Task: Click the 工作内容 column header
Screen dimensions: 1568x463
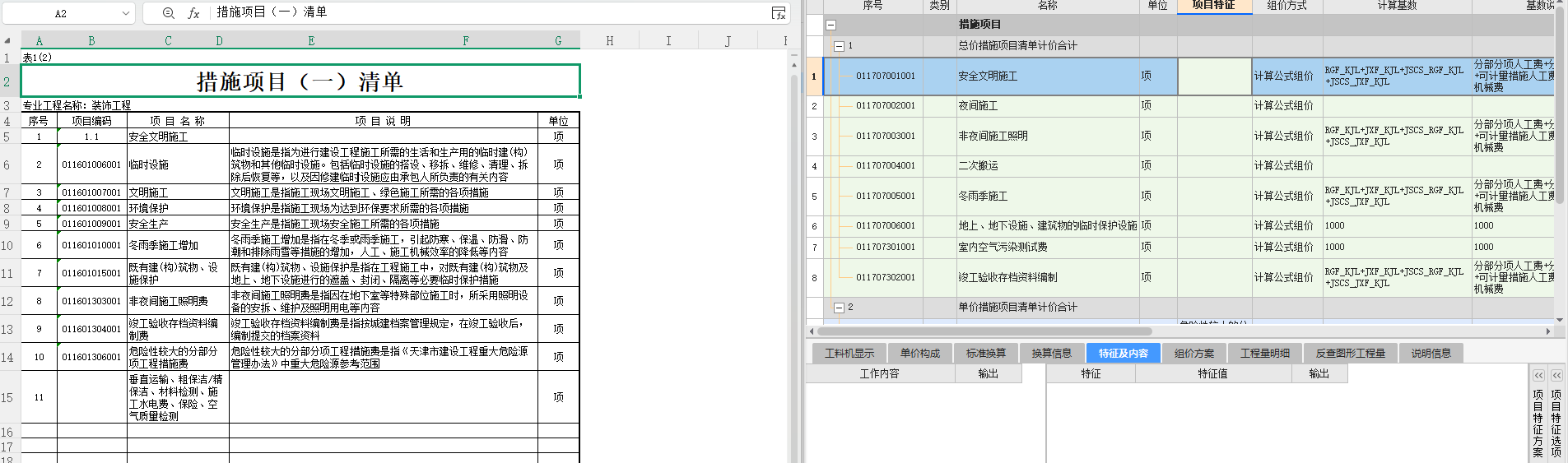Action: point(879,373)
